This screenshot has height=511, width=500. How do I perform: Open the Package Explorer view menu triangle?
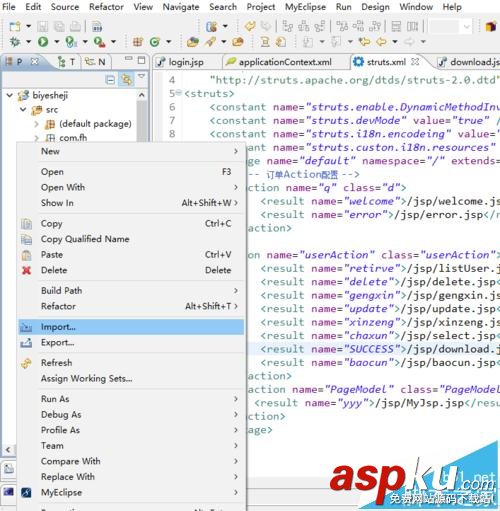tap(142, 77)
